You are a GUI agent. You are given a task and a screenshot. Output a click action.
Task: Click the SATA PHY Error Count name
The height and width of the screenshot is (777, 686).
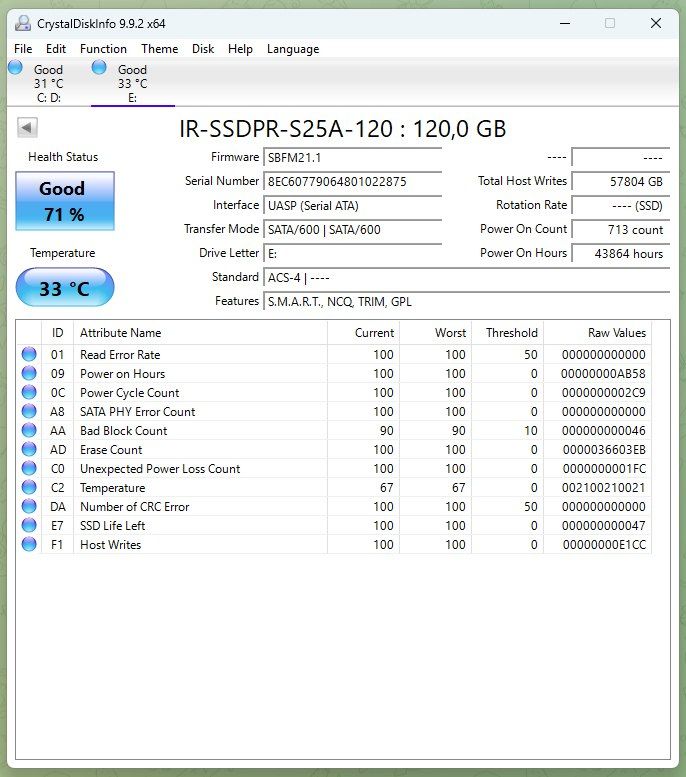point(138,412)
